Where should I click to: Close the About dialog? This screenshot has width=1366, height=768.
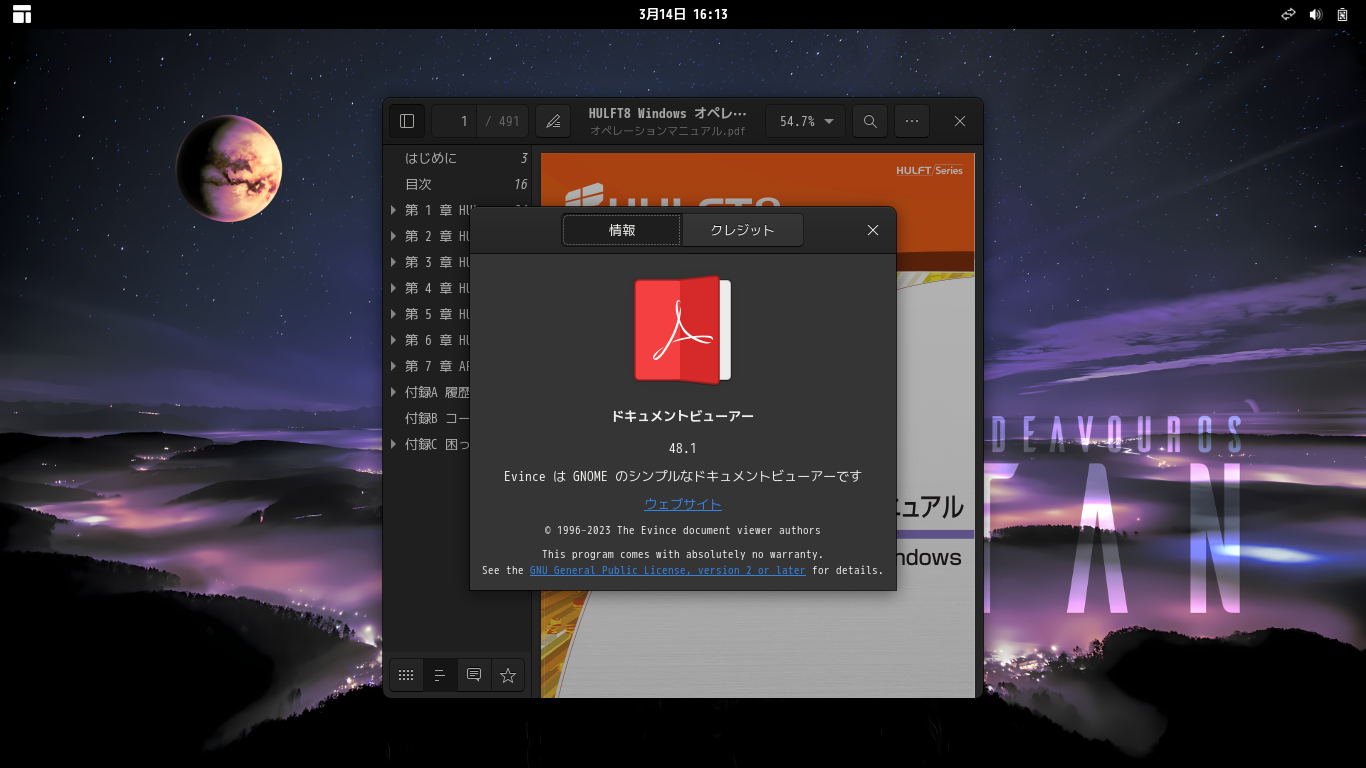pyautogui.click(x=873, y=230)
